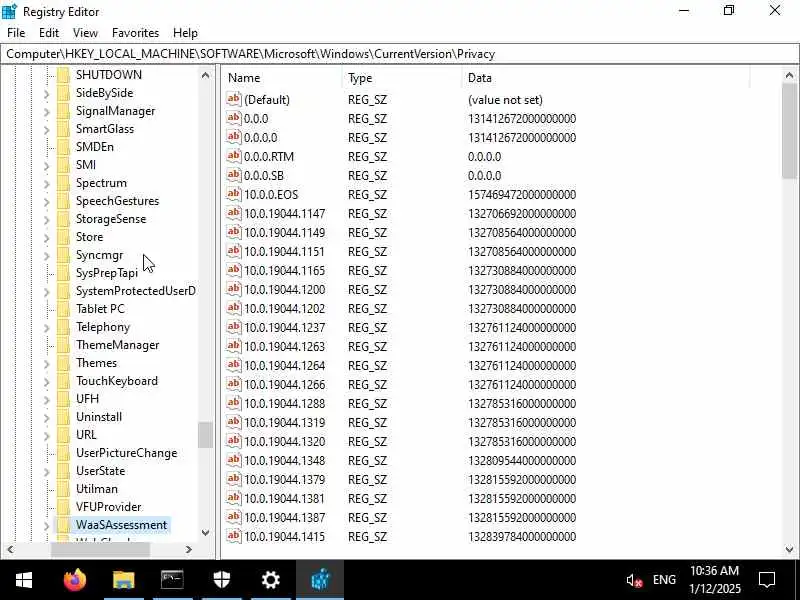The image size is (800, 600).
Task: Click the ab icon beside 0.0.0 value
Action: (x=234, y=118)
